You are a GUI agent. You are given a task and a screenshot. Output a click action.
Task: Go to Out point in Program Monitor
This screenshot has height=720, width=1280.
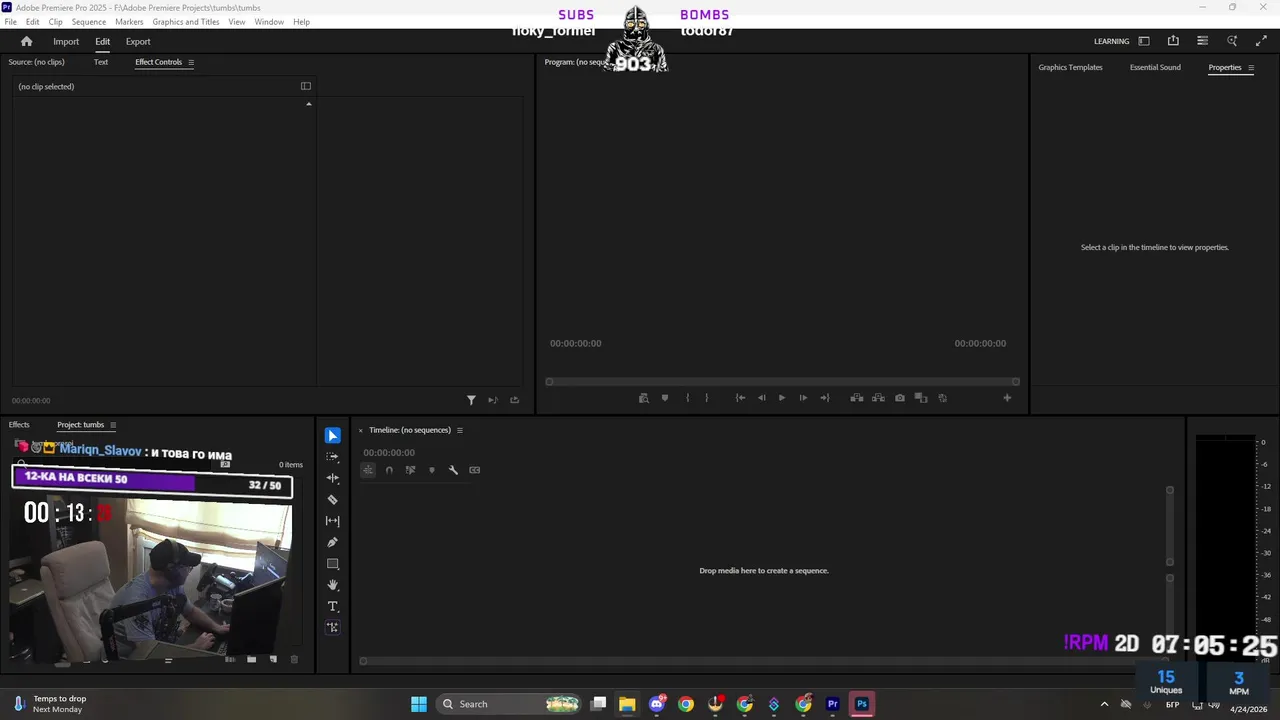[x=824, y=398]
